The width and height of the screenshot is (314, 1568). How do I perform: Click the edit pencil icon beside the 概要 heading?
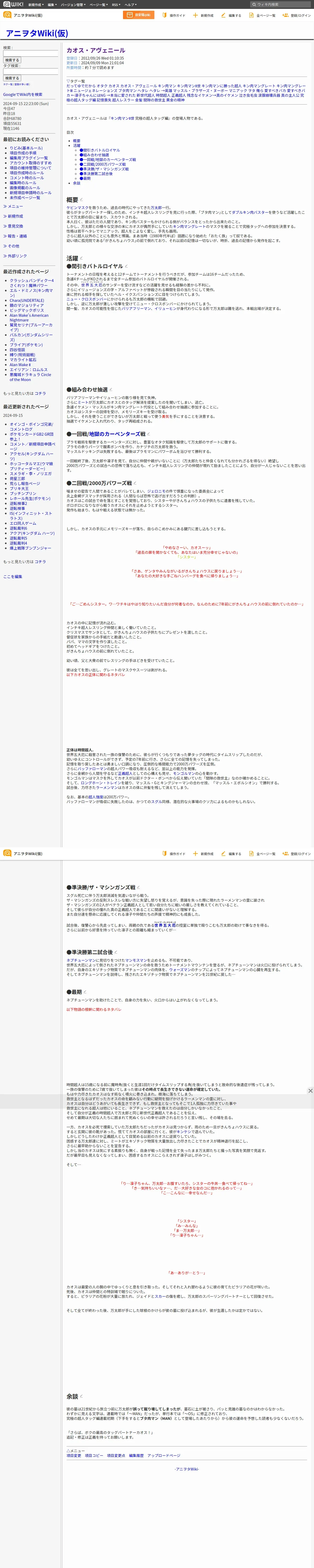[x=81, y=200]
